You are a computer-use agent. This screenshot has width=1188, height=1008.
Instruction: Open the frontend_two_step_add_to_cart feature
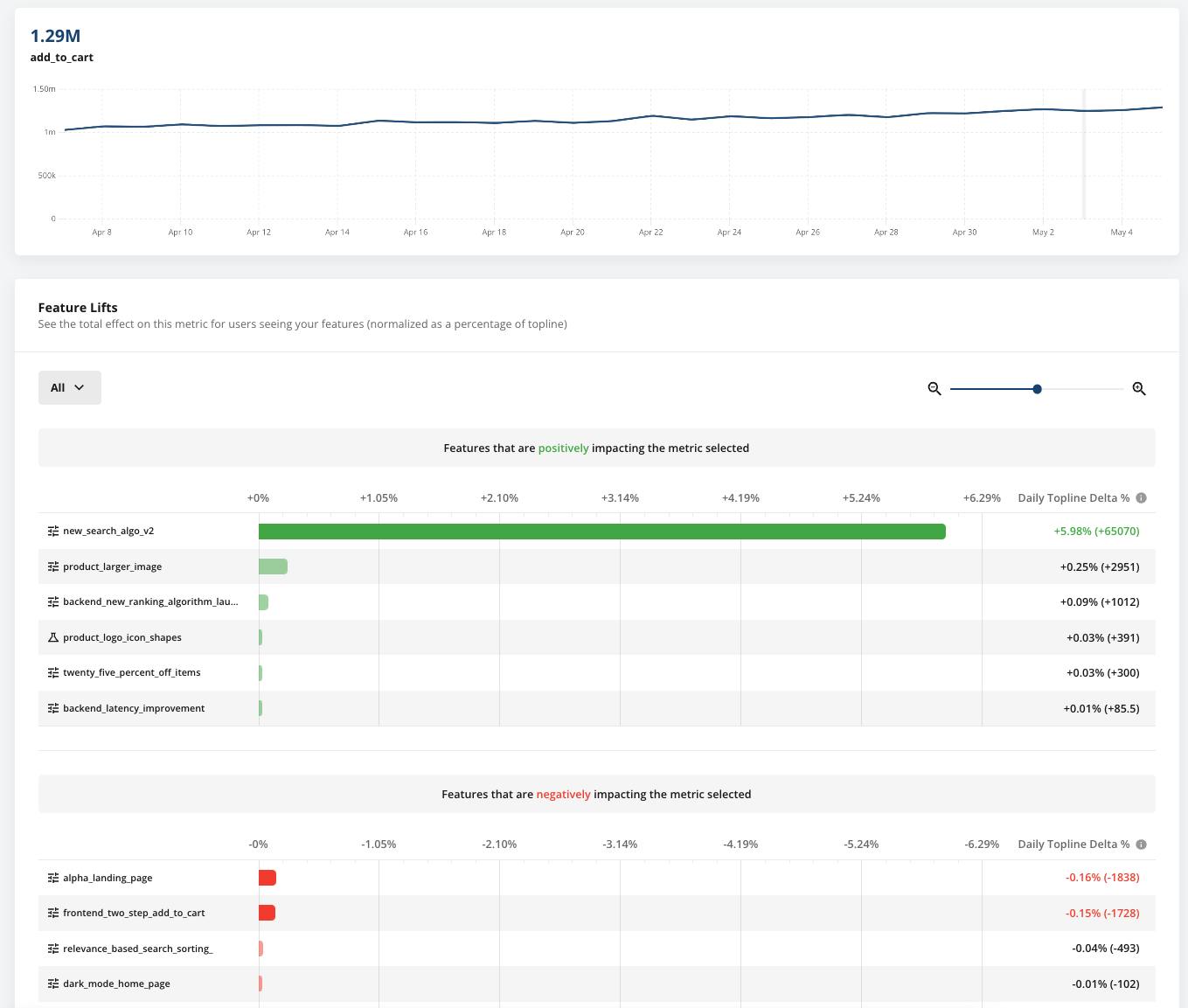(134, 913)
